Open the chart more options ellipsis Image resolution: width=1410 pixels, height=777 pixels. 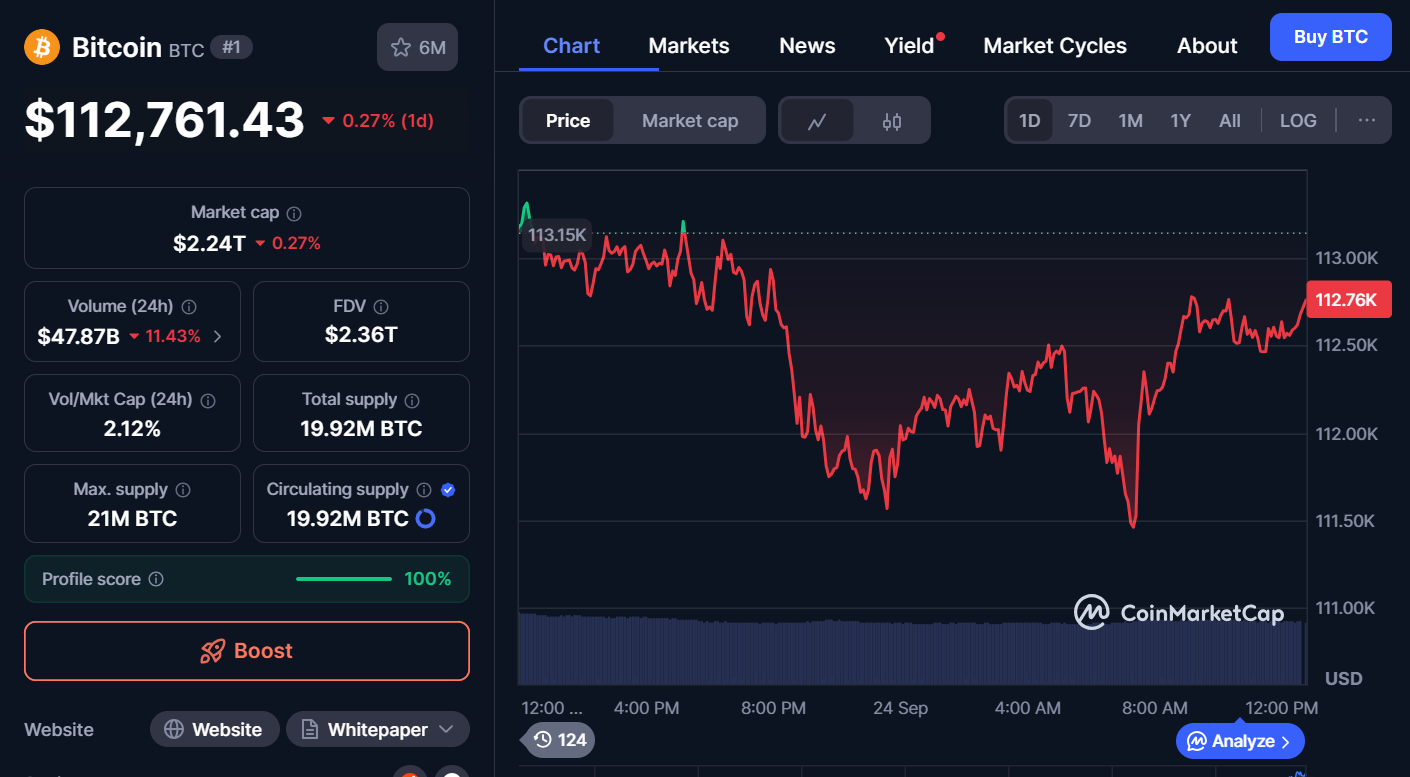point(1367,120)
